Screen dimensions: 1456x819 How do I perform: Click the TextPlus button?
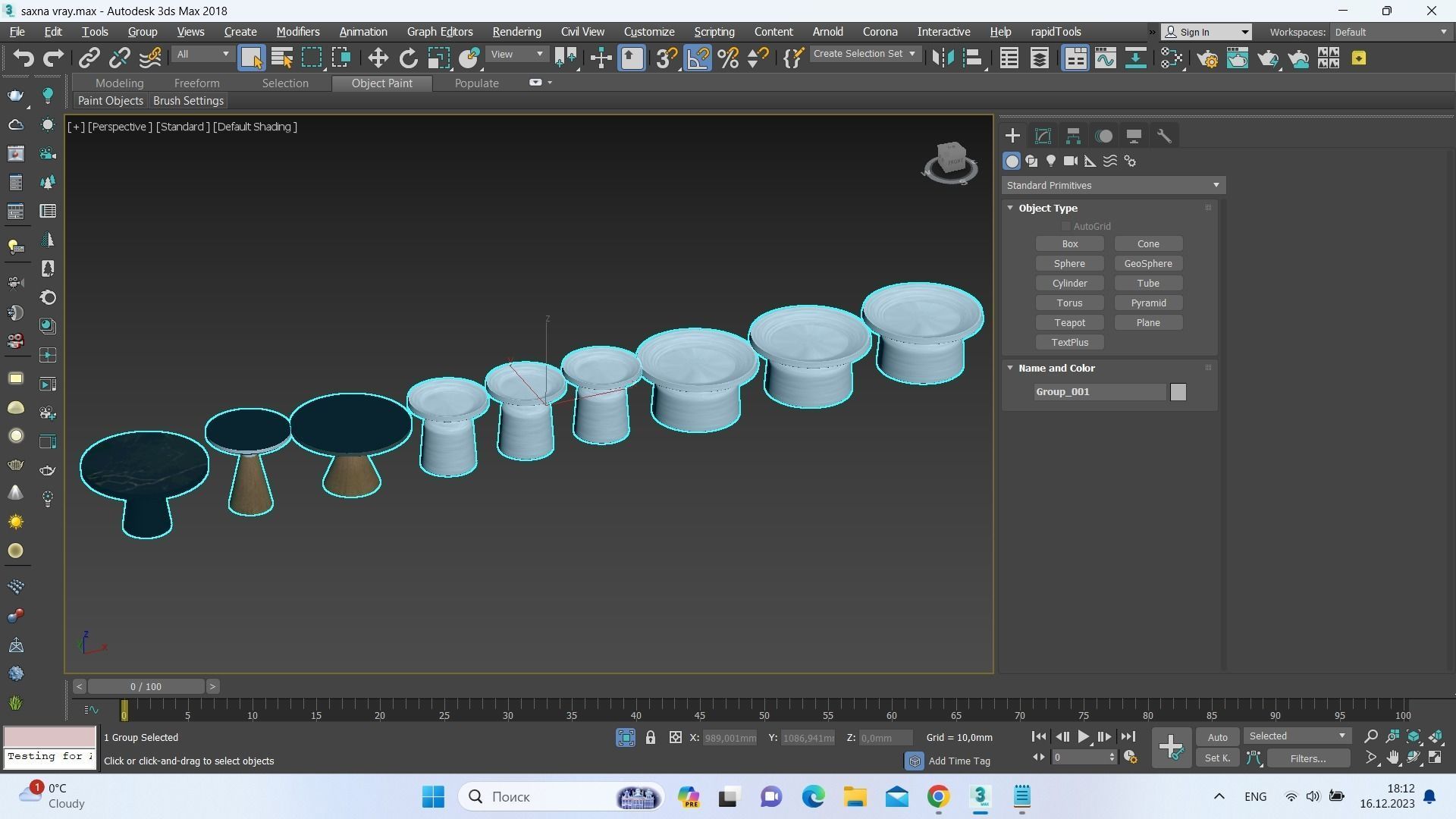coord(1069,342)
